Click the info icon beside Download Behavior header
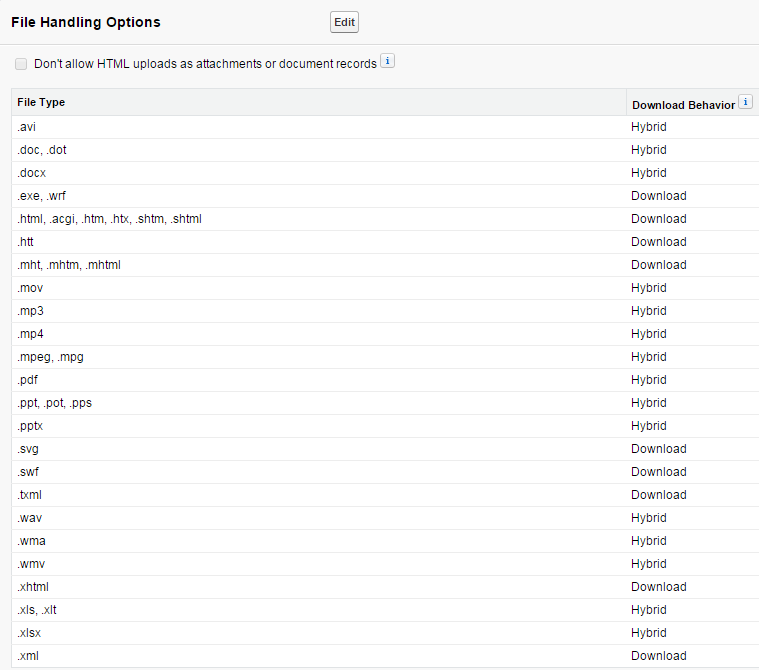 point(745,103)
